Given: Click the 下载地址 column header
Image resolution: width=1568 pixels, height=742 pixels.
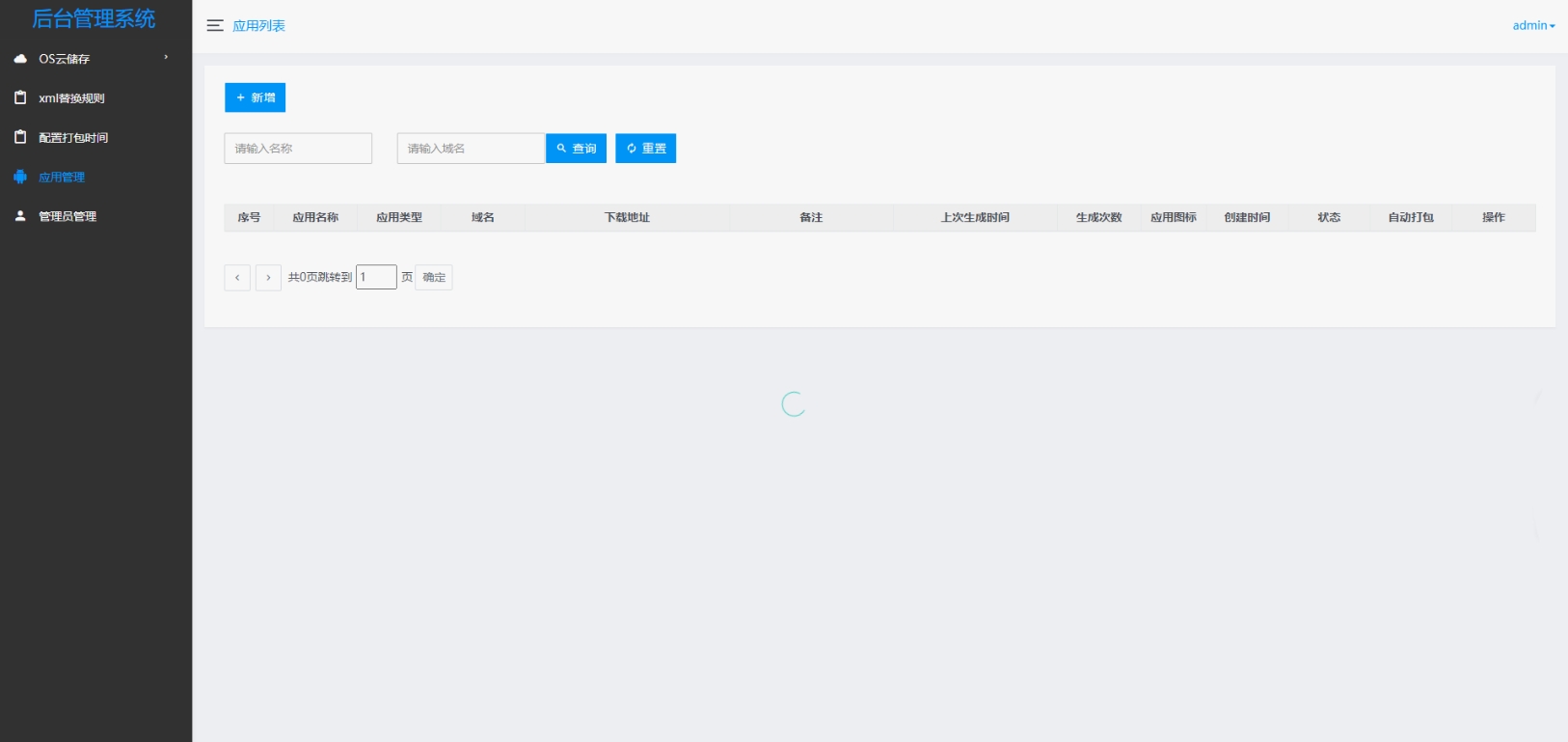Looking at the screenshot, I should 627,218.
